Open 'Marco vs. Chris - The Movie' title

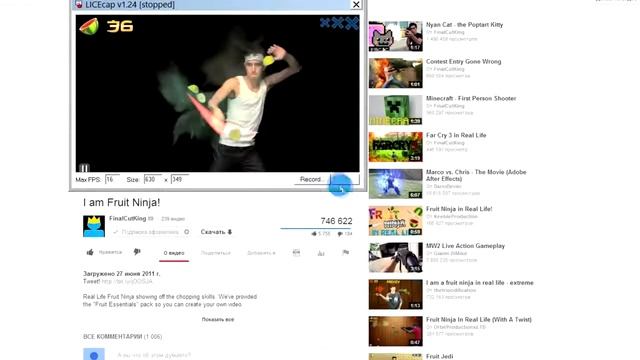(476, 175)
